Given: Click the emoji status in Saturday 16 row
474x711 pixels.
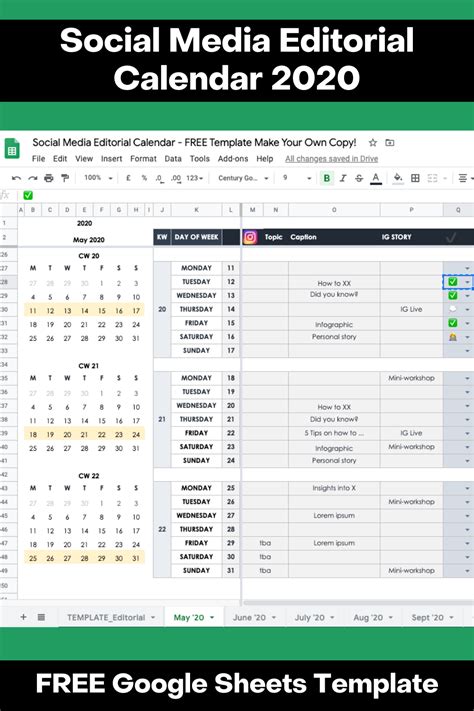Looking at the screenshot, I should (x=453, y=337).
